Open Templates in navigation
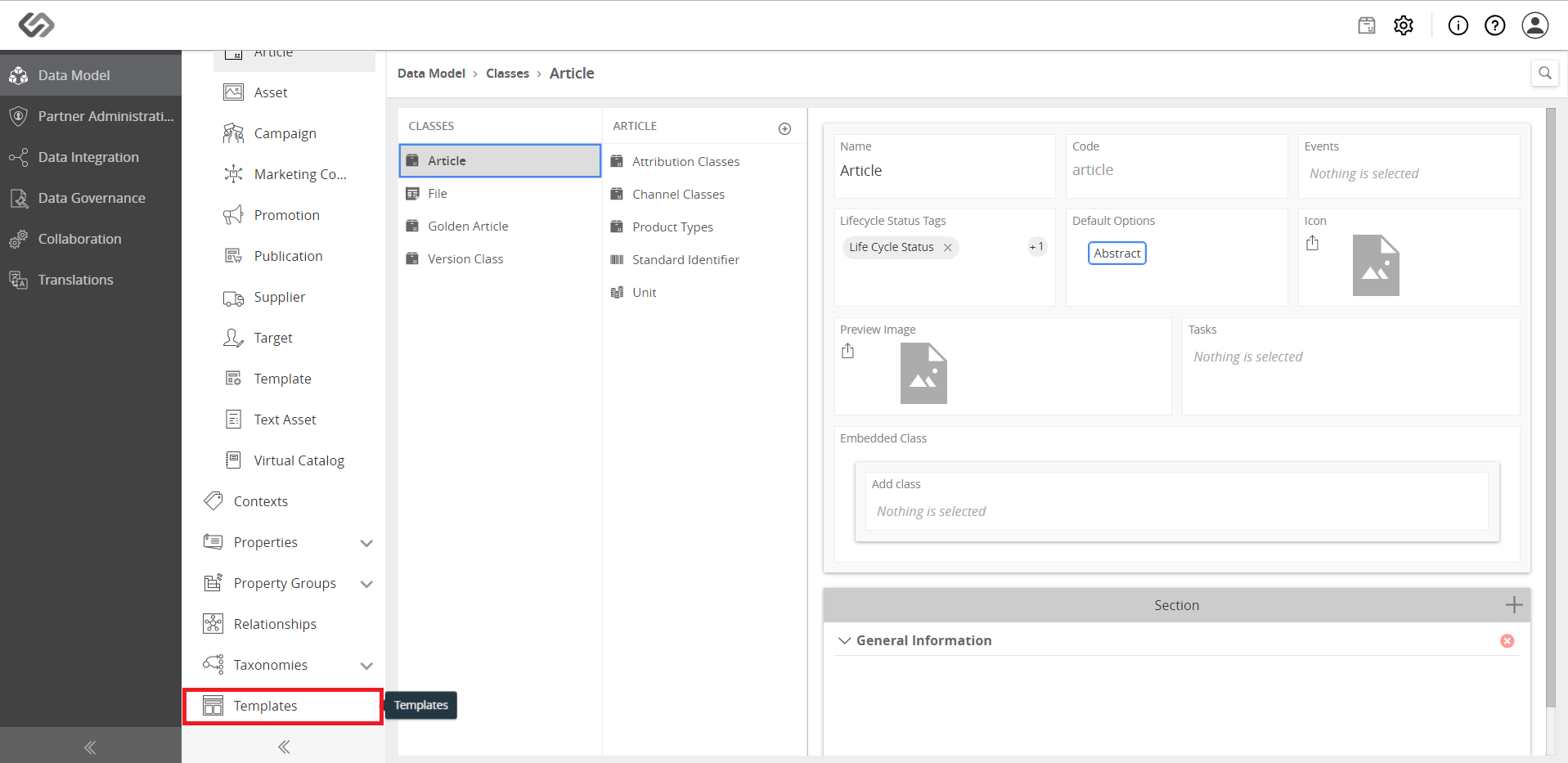The image size is (1568, 763). point(284,706)
